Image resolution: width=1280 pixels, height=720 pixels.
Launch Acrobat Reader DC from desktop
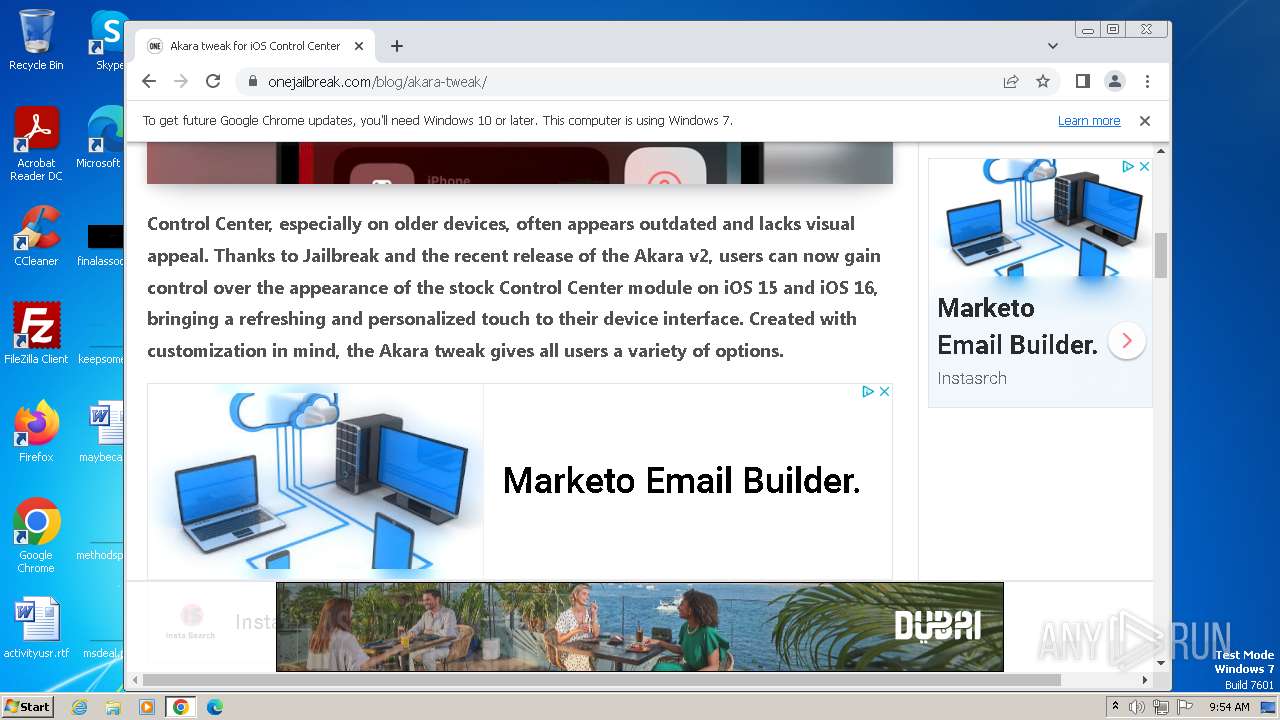click(37, 144)
